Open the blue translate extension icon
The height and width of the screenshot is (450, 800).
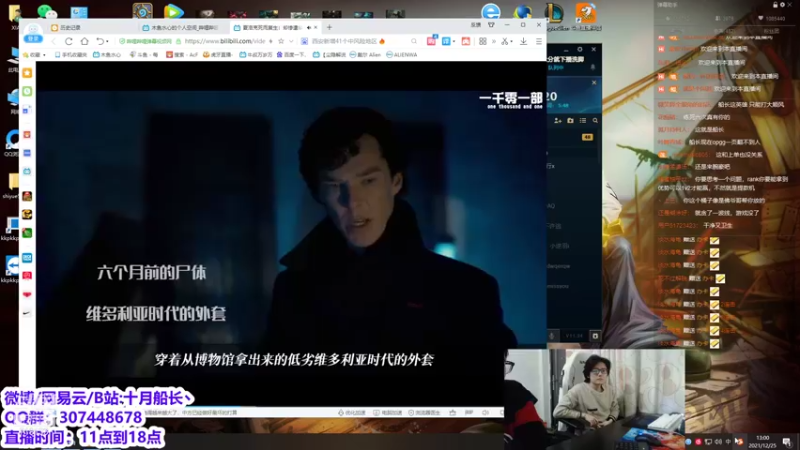click(446, 41)
